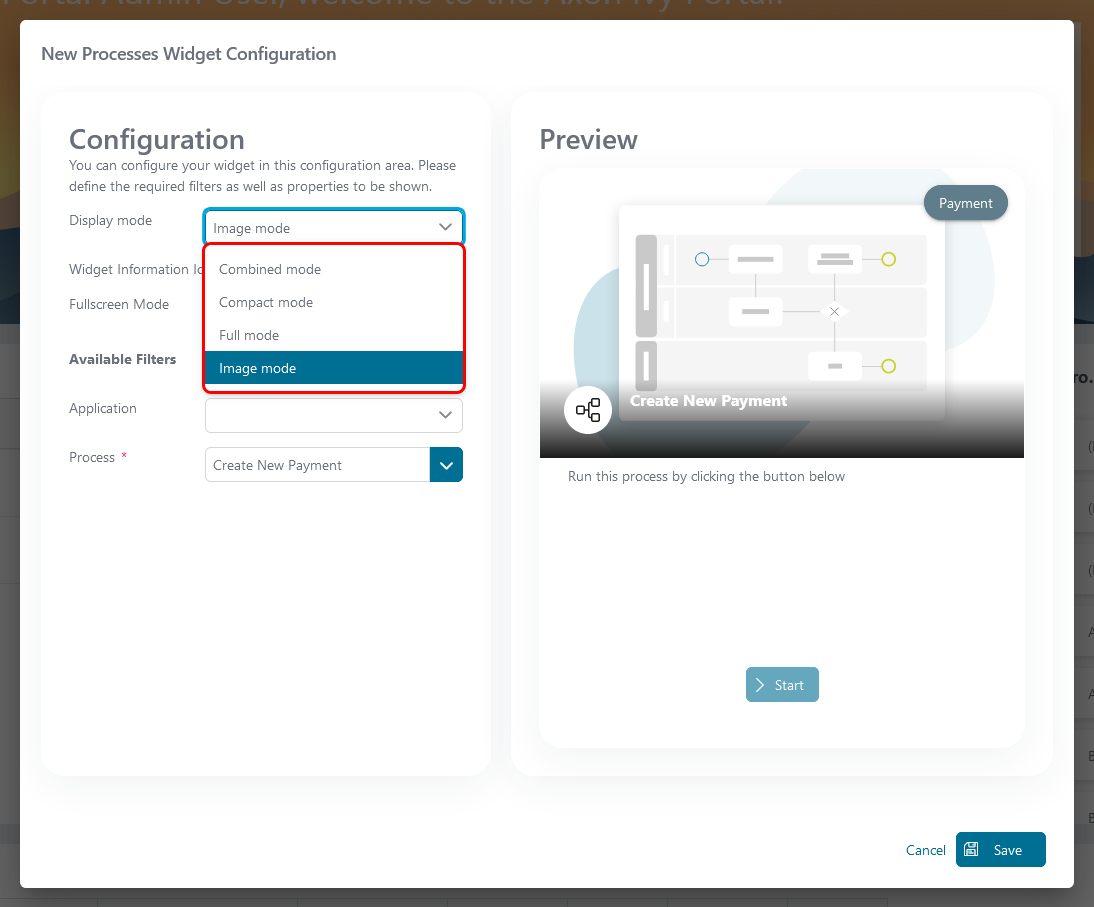Open the Process list with the blue arrow button
Viewport: 1094px width, 907px height.
point(446,465)
